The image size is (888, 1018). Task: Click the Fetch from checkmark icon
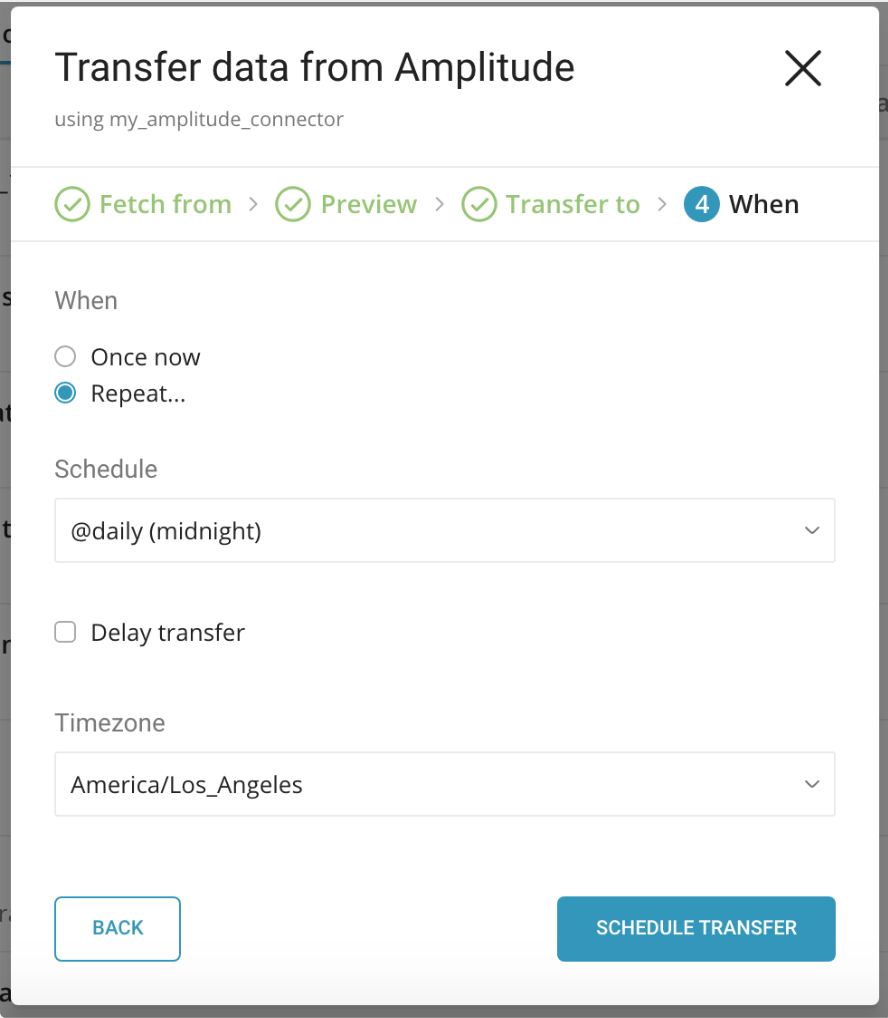coord(71,204)
